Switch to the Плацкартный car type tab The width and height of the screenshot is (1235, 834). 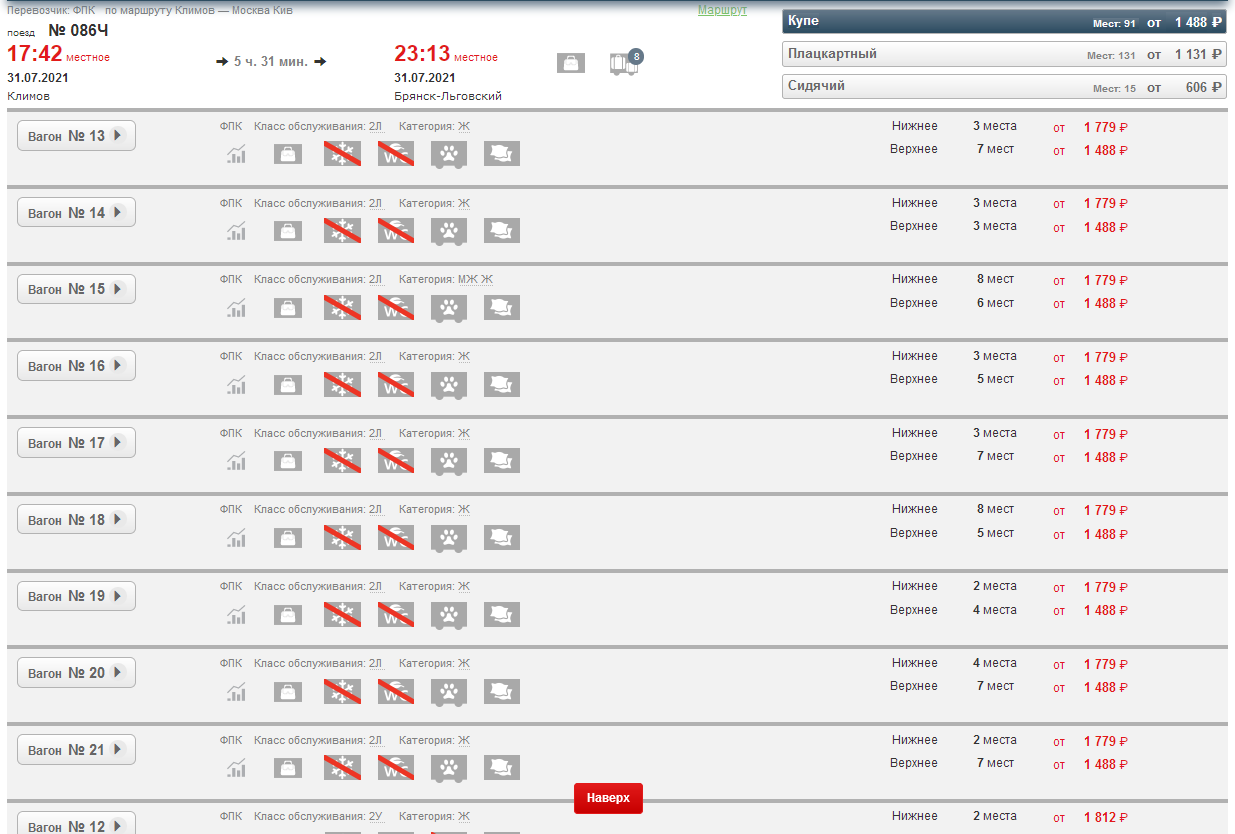coord(1004,54)
